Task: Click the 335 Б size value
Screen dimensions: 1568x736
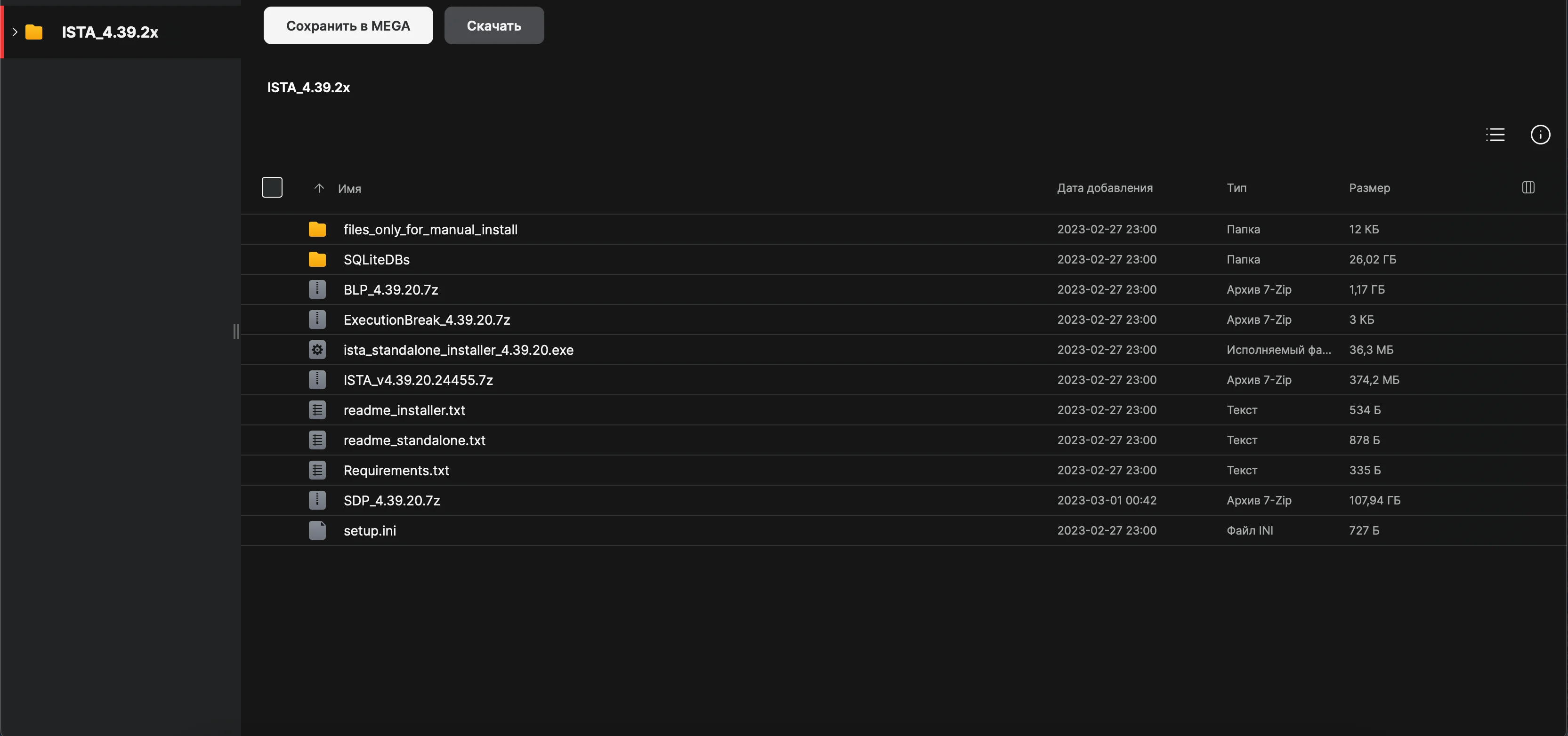Action: coord(1365,470)
